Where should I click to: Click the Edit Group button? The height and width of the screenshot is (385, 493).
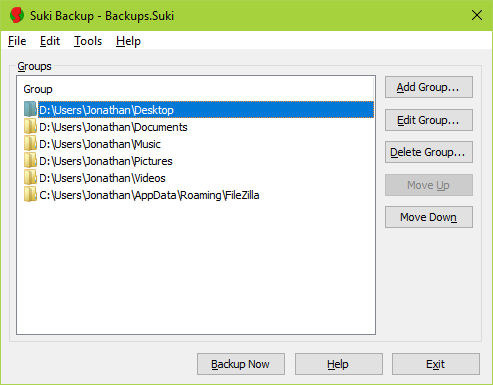tap(429, 120)
